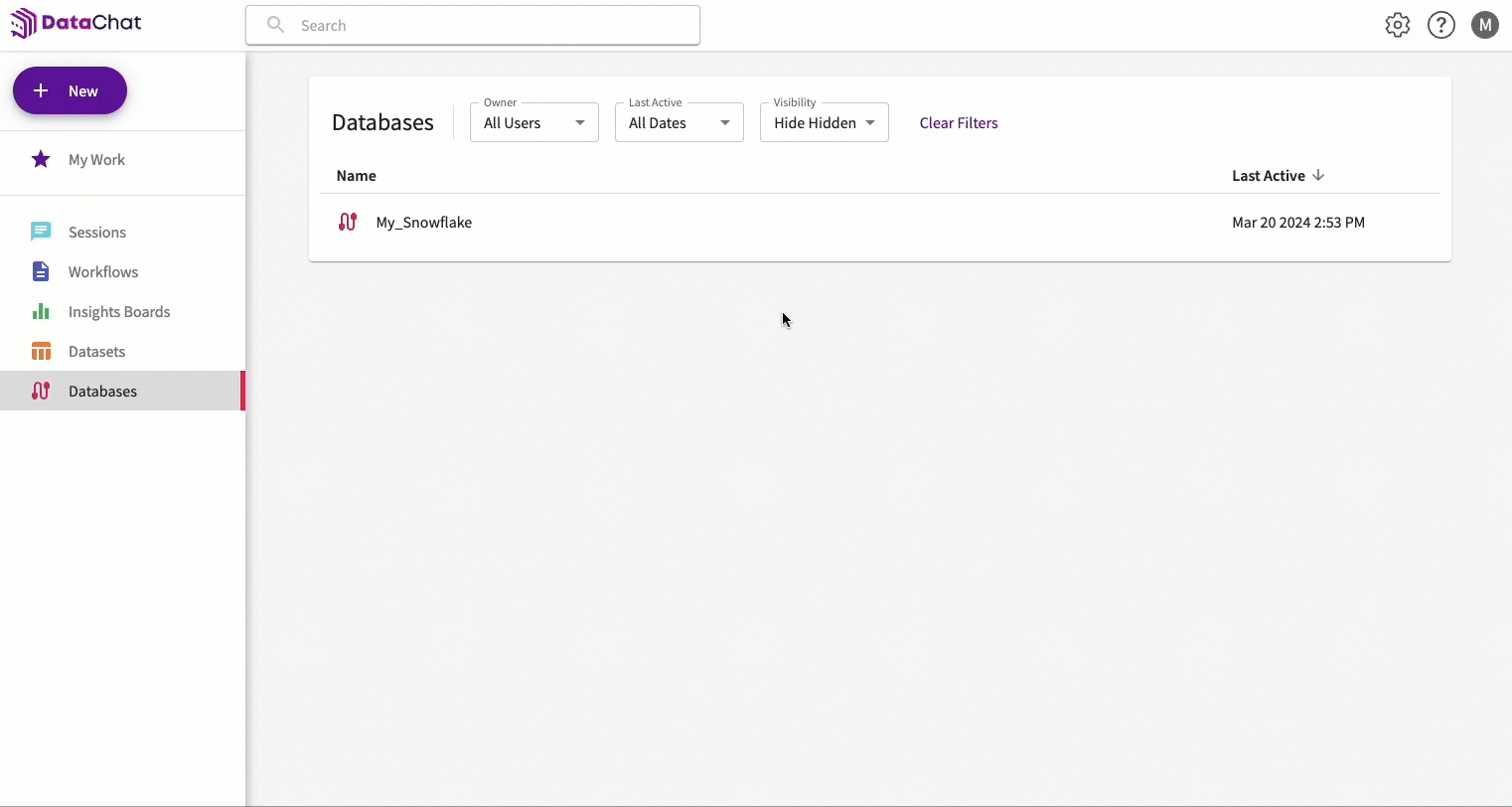Click the My Work star icon
This screenshot has height=807, width=1512.
tap(41, 159)
